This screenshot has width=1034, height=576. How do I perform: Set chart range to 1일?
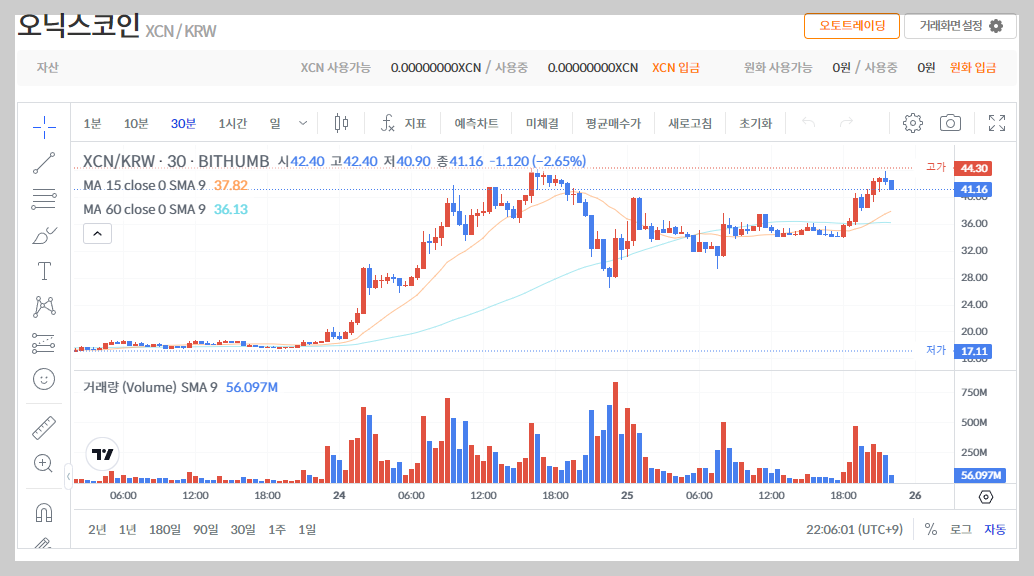click(x=307, y=529)
